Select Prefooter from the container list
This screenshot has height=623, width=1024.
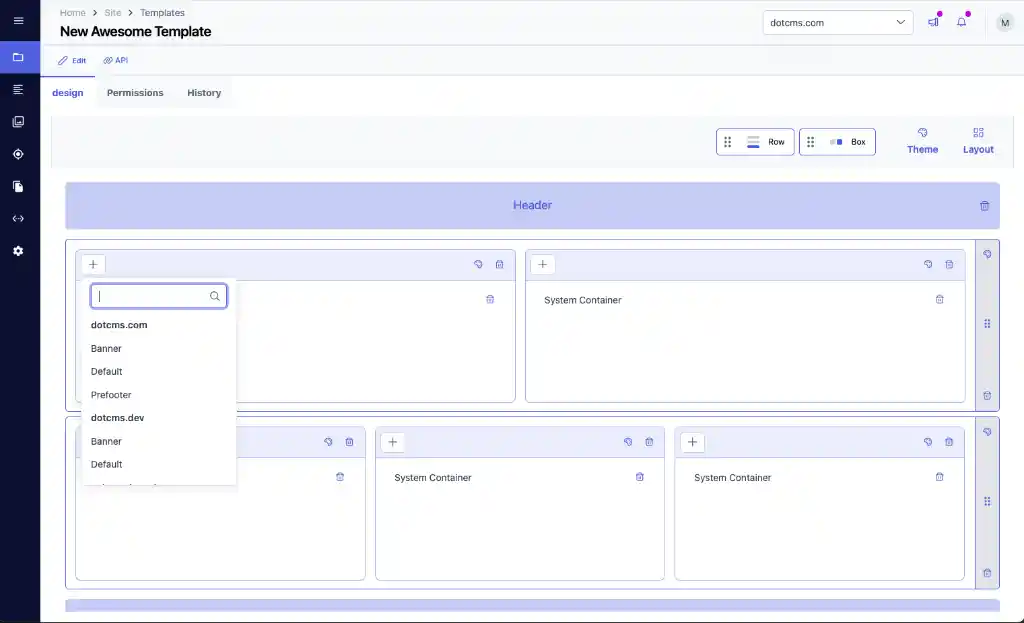[x=111, y=394]
